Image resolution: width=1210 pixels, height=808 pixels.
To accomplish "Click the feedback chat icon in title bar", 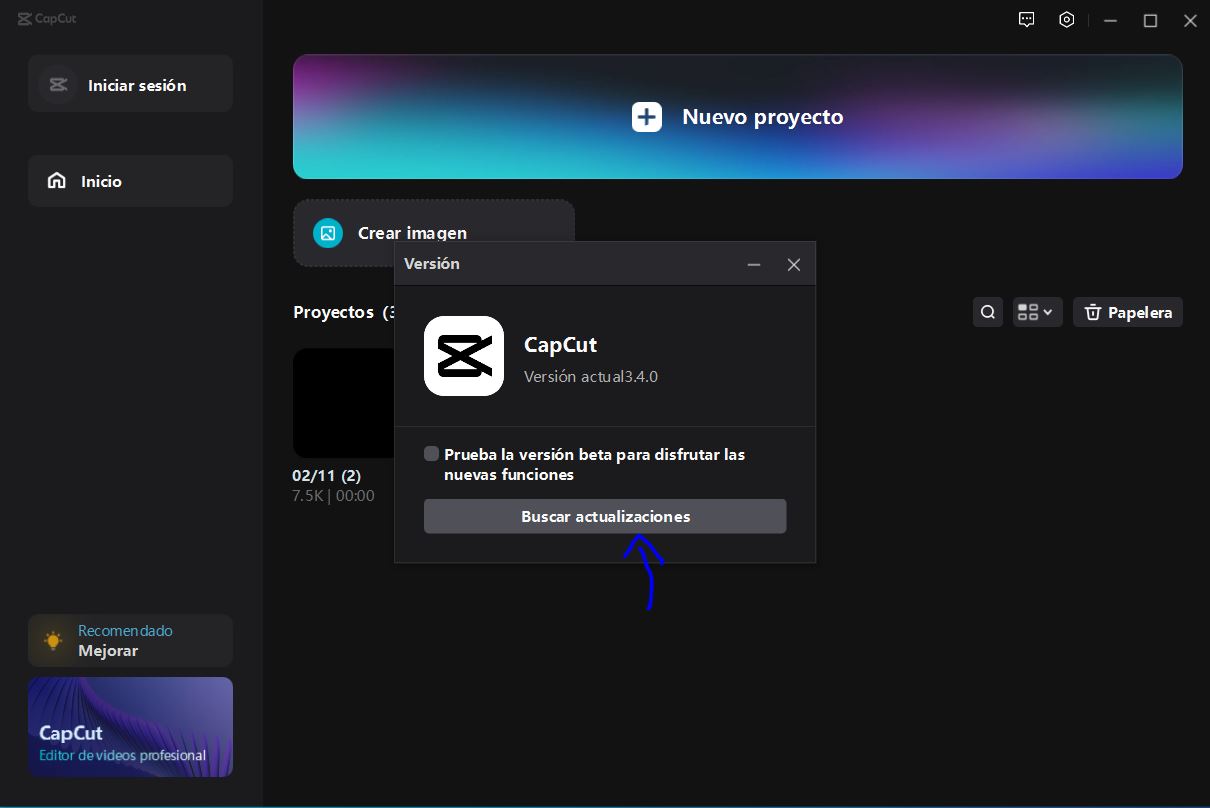I will pos(1026,19).
